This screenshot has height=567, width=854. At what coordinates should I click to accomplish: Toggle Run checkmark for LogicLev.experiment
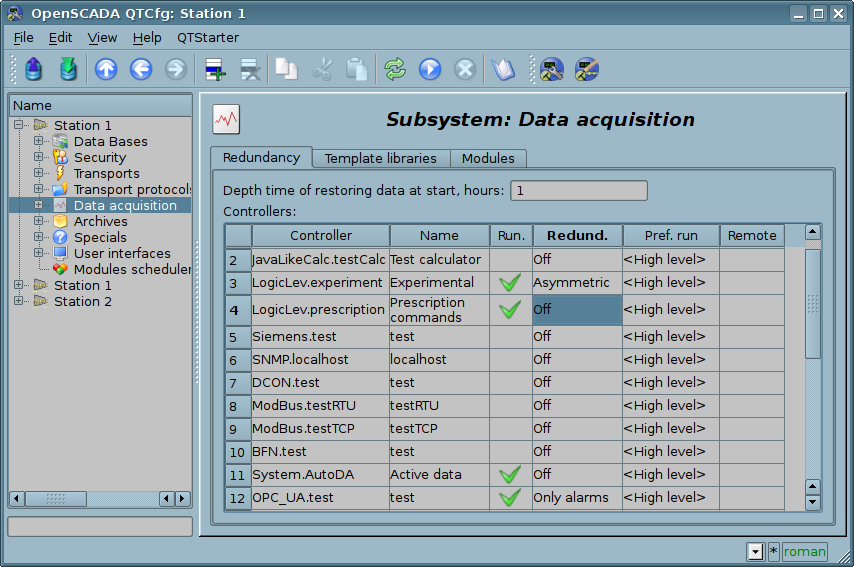pos(510,283)
